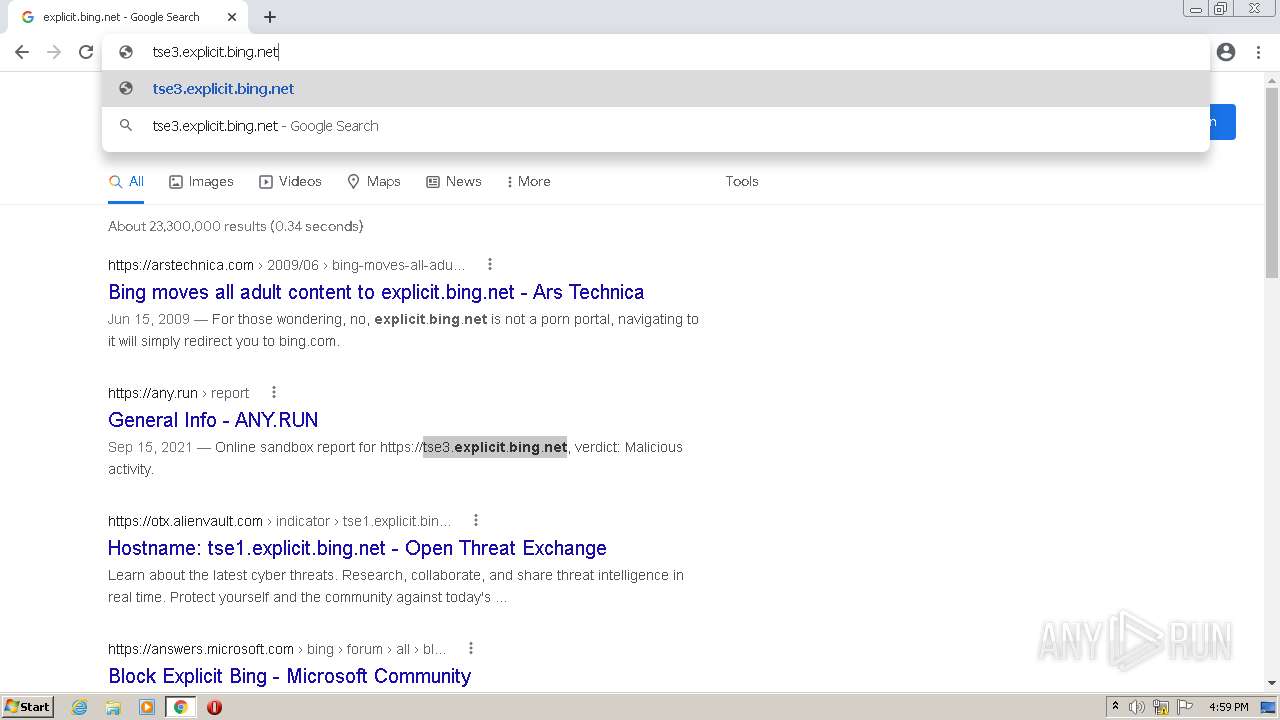
Task: Open the network status tray icon
Action: (x=1161, y=707)
